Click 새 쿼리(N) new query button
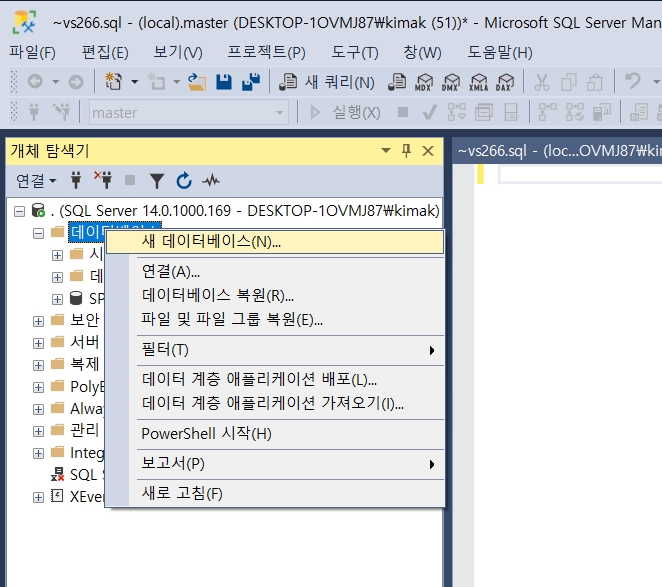This screenshot has width=662, height=587. click(327, 82)
